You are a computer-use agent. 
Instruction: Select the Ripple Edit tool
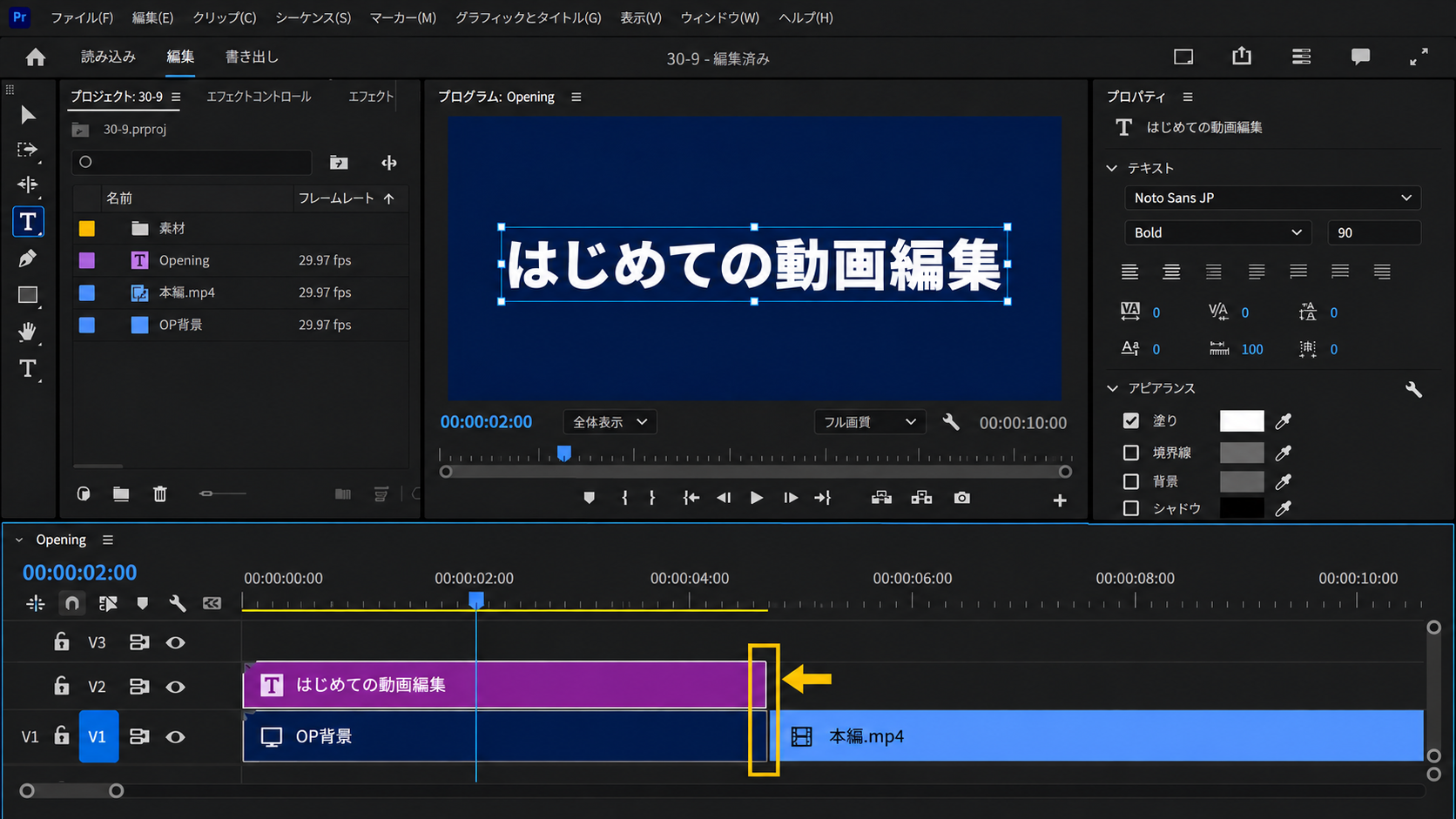click(x=28, y=185)
